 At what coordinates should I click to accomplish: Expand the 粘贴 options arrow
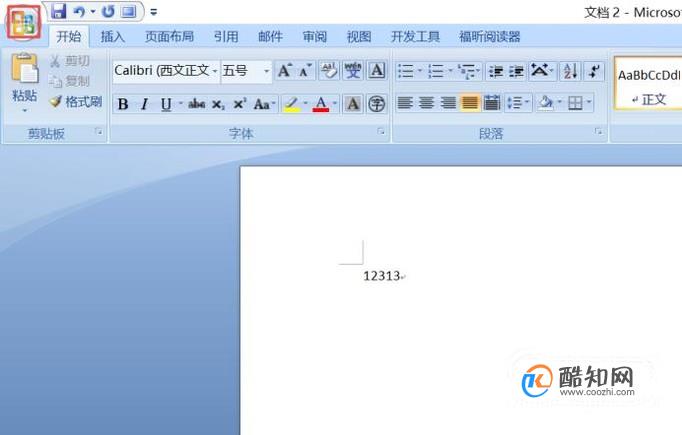click(x=24, y=110)
